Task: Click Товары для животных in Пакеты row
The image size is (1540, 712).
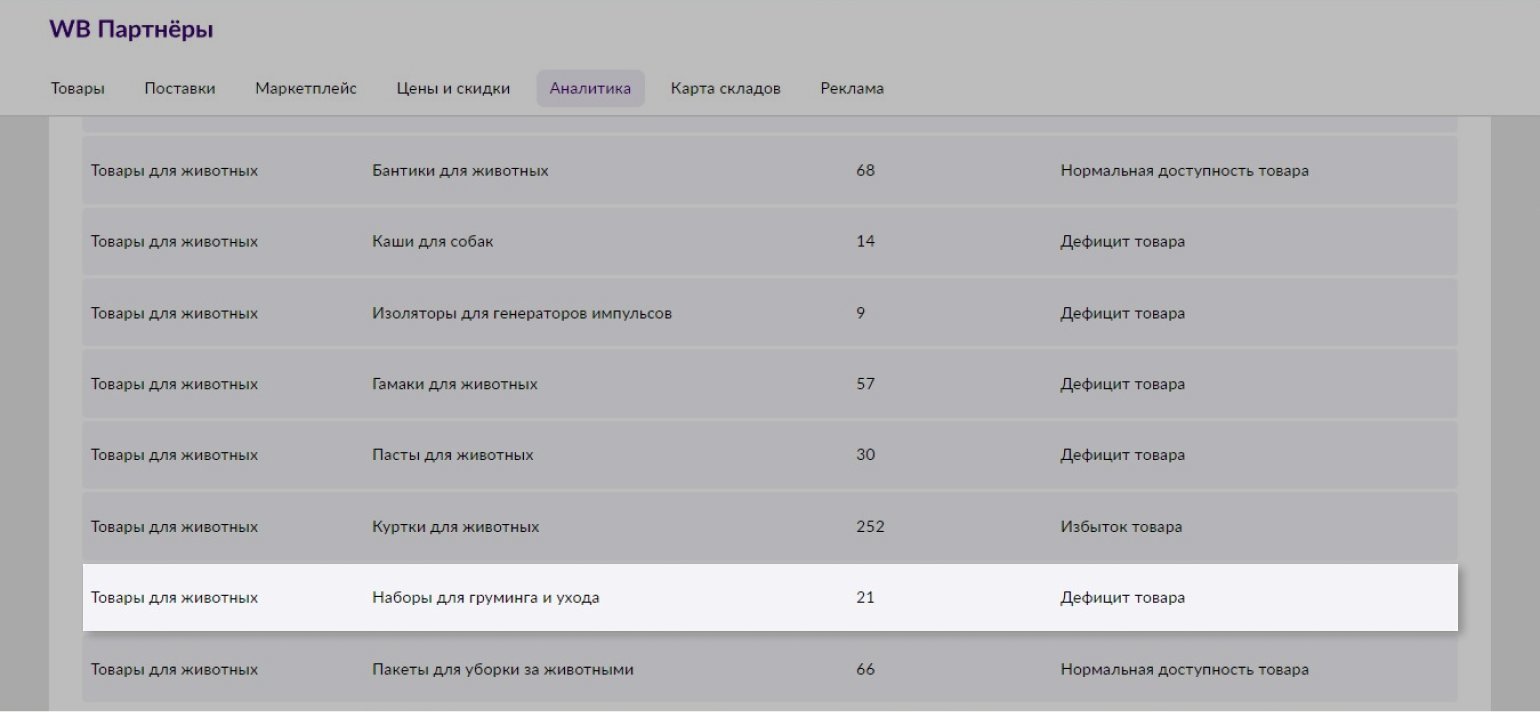Action: tap(174, 670)
